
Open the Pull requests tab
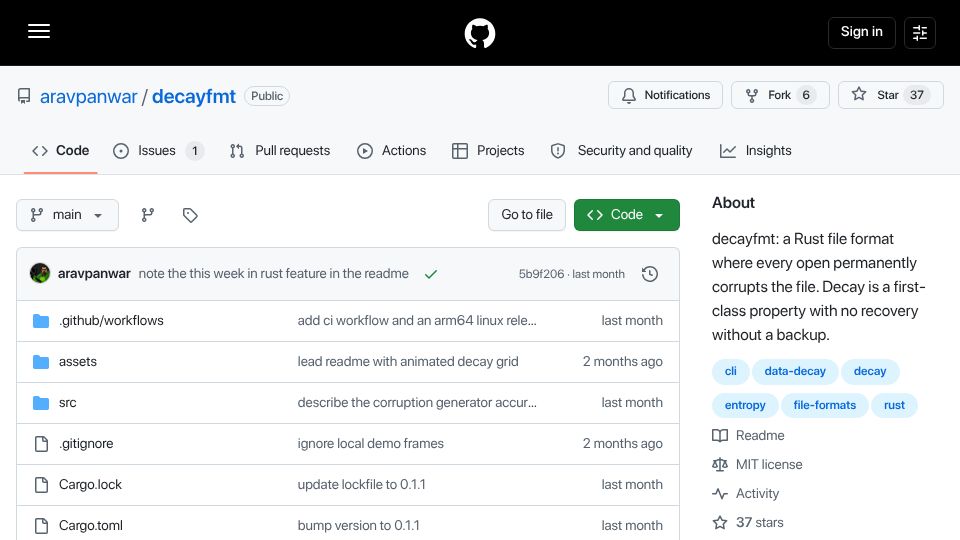point(280,151)
